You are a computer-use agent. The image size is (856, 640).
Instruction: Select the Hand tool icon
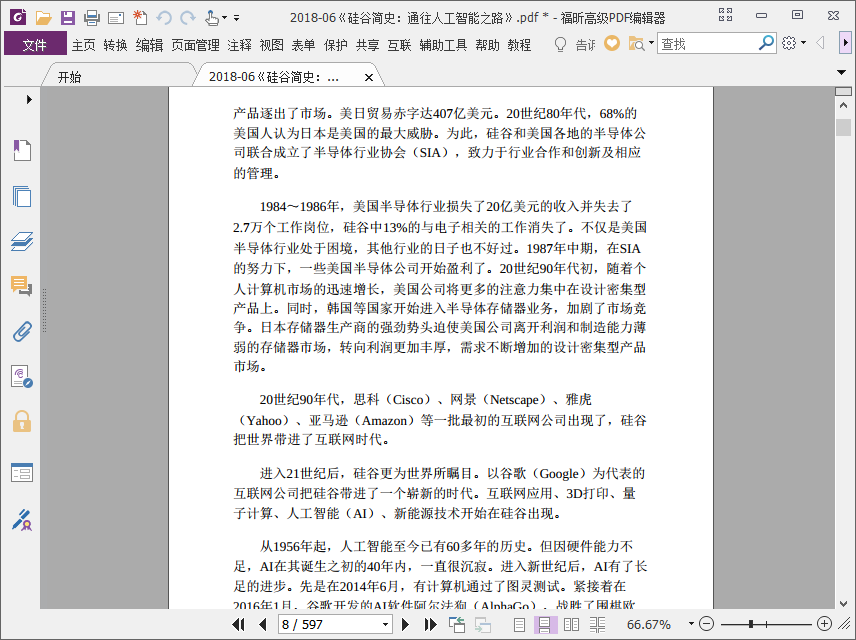[212, 18]
